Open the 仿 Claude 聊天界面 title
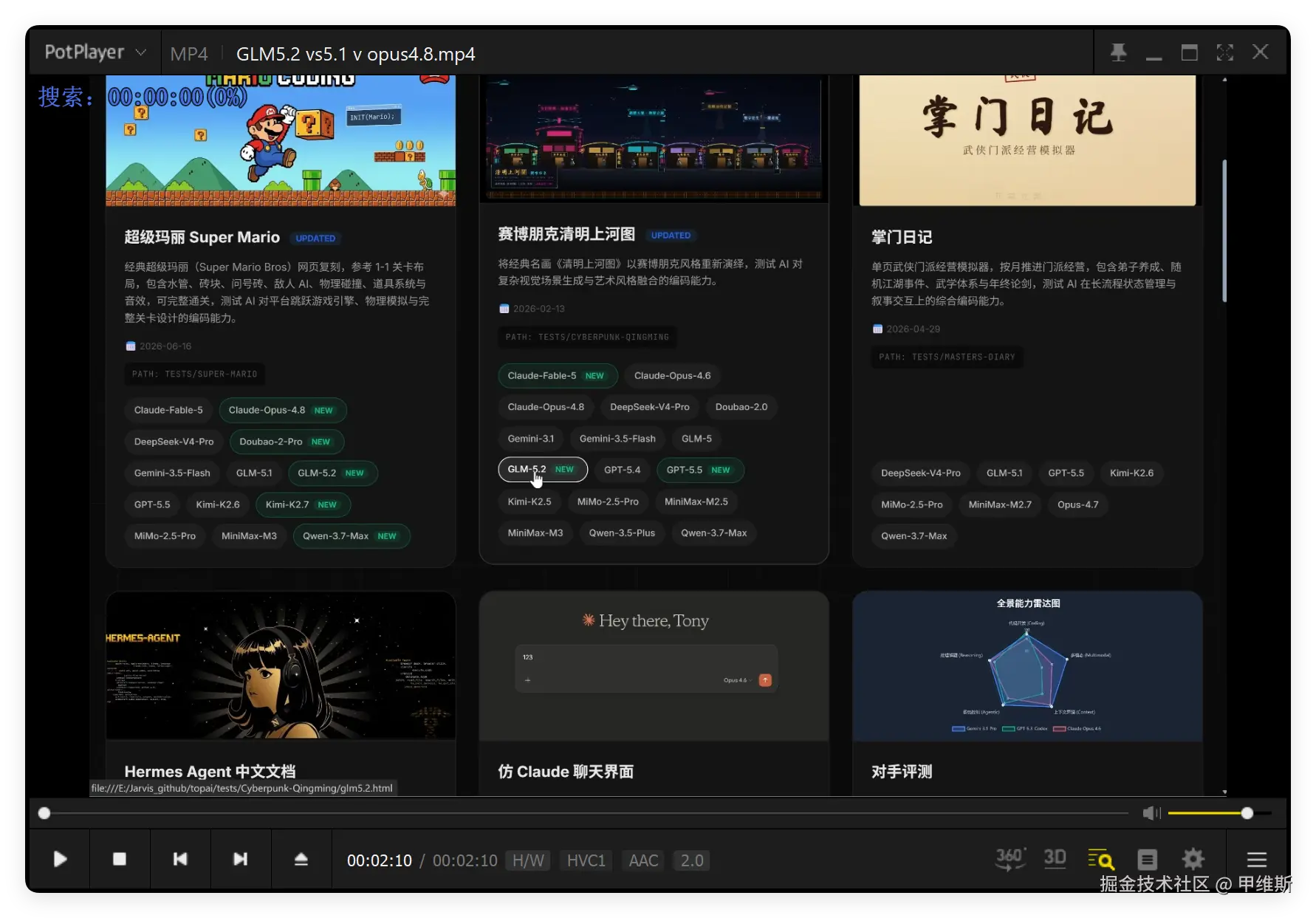This screenshot has width=1316, height=918. (566, 772)
